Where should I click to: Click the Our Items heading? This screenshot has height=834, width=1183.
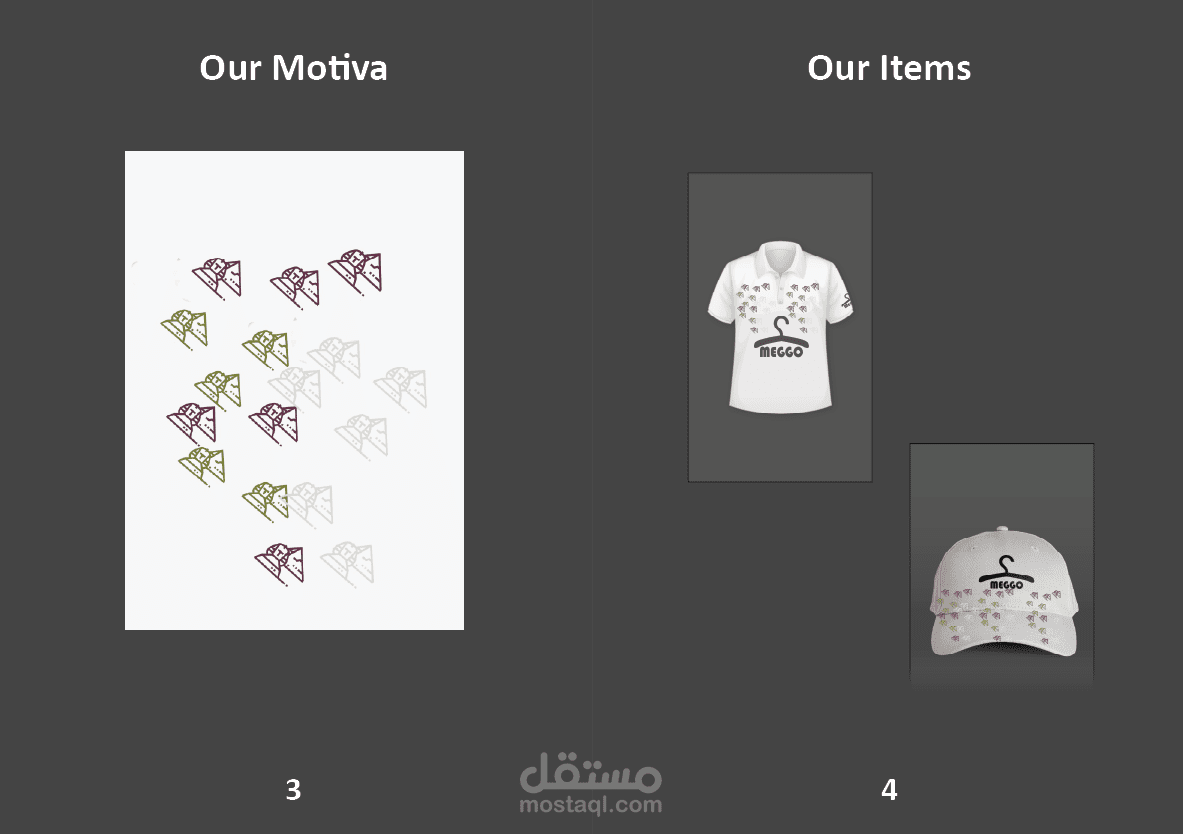(889, 68)
